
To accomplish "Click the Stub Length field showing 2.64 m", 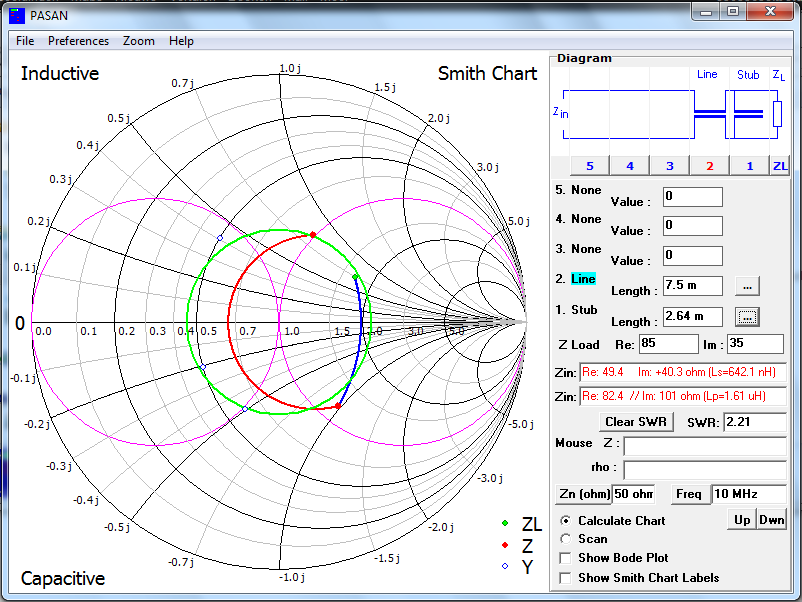I will click(693, 317).
